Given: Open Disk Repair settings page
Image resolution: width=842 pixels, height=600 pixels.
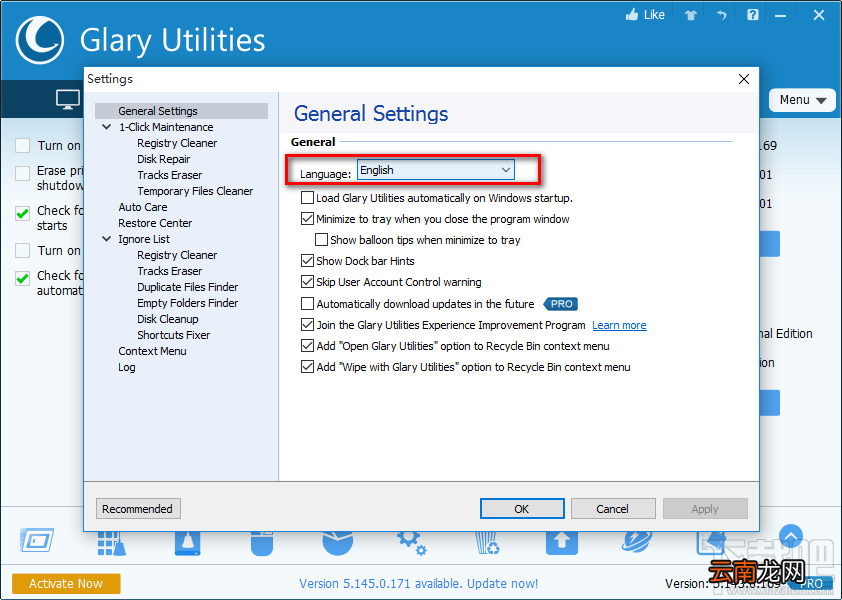Looking at the screenshot, I should click(164, 159).
